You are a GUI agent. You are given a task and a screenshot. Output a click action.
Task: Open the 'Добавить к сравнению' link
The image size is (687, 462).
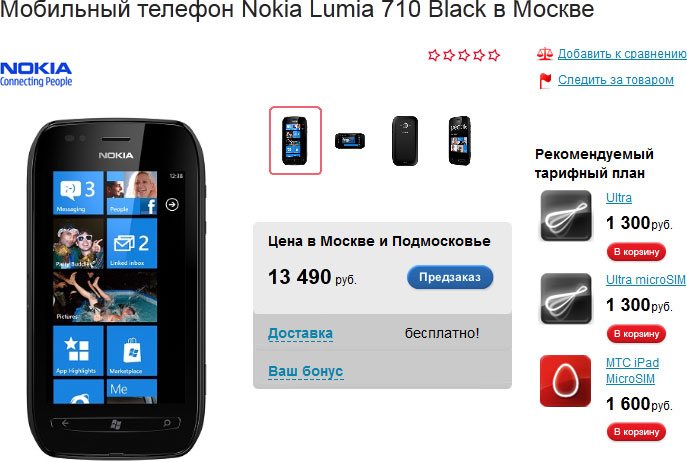(622, 54)
